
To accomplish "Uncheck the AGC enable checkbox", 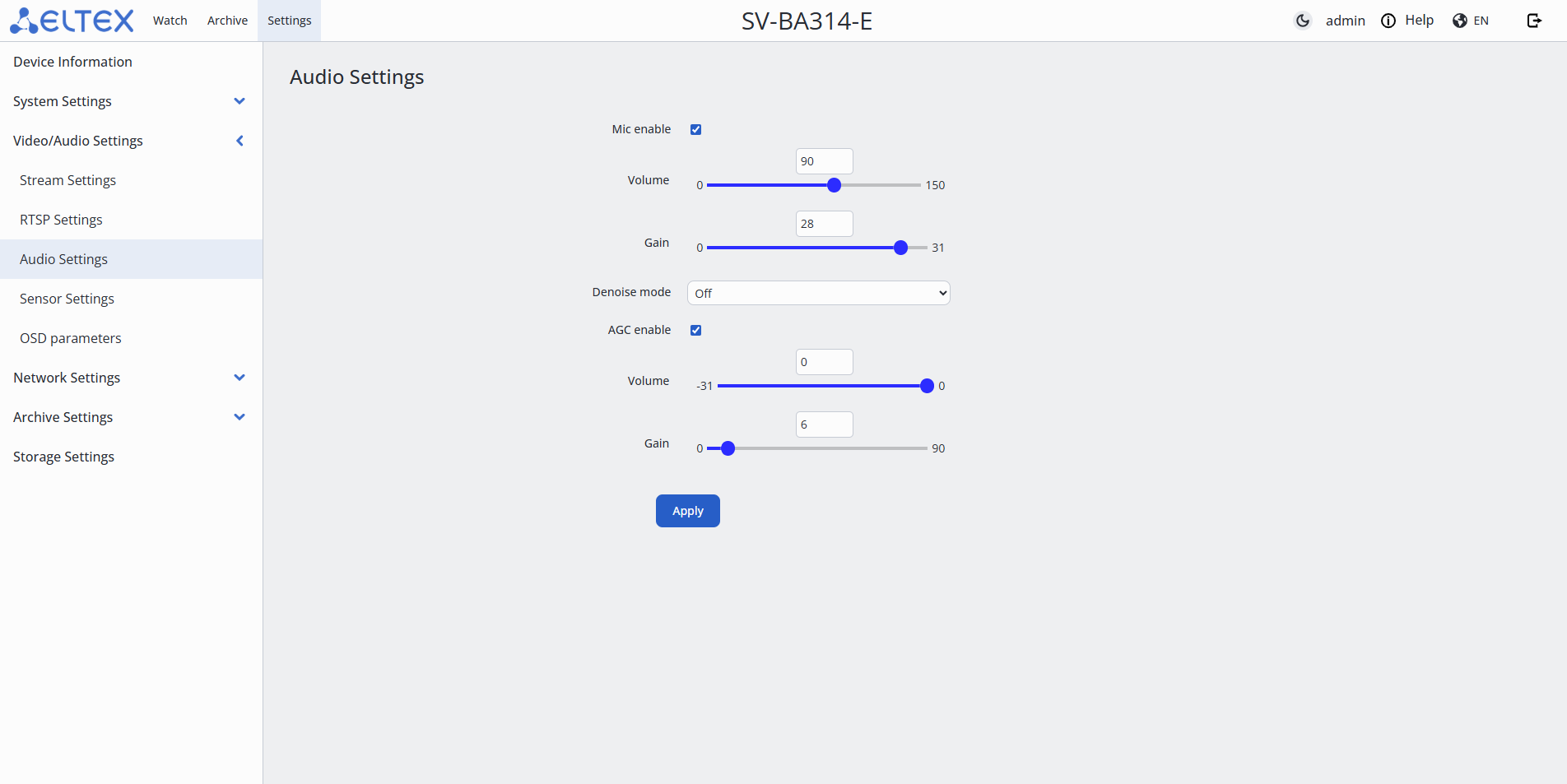I will (x=695, y=330).
